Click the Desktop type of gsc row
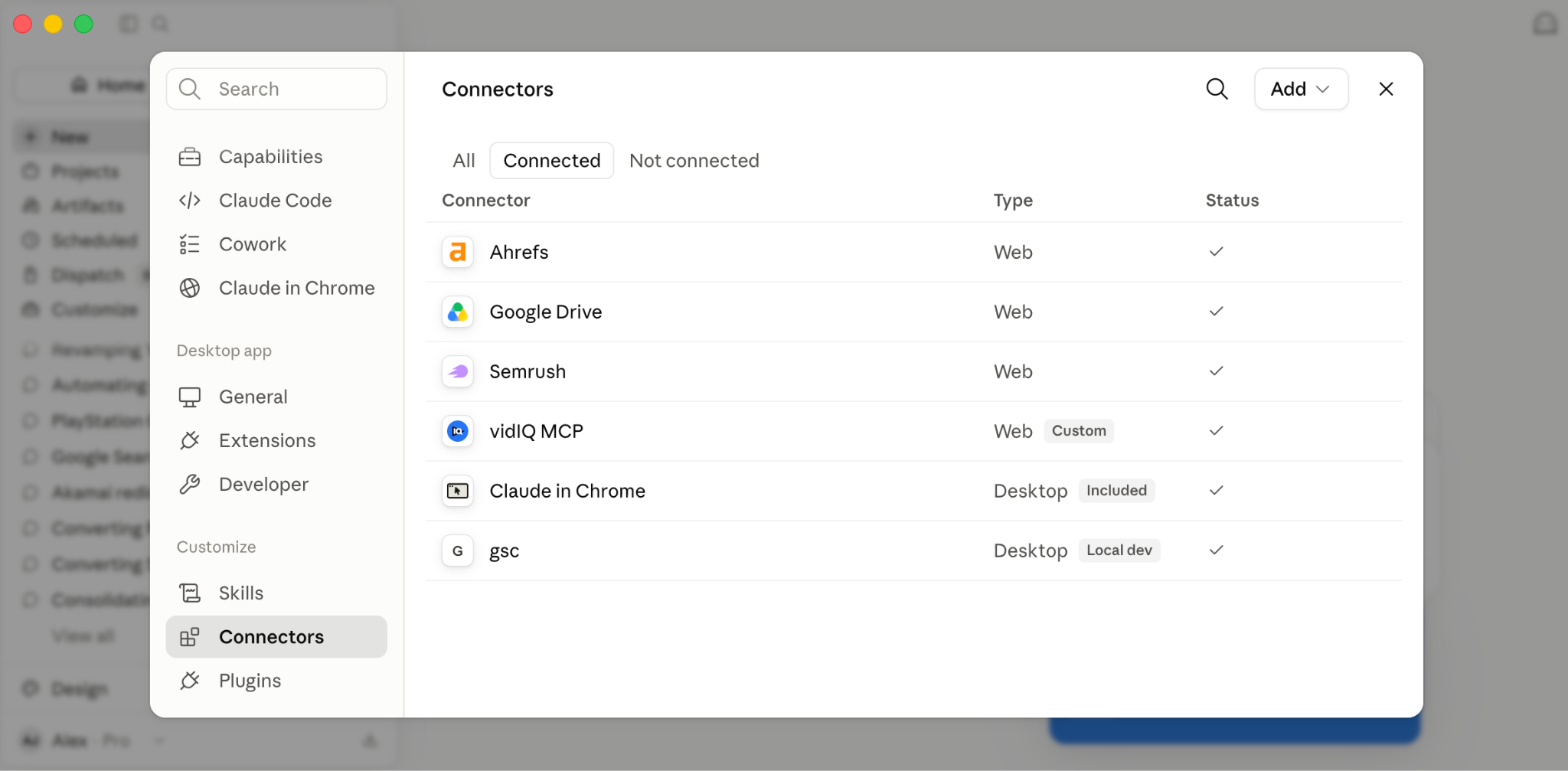1568x771 pixels. (x=1031, y=550)
